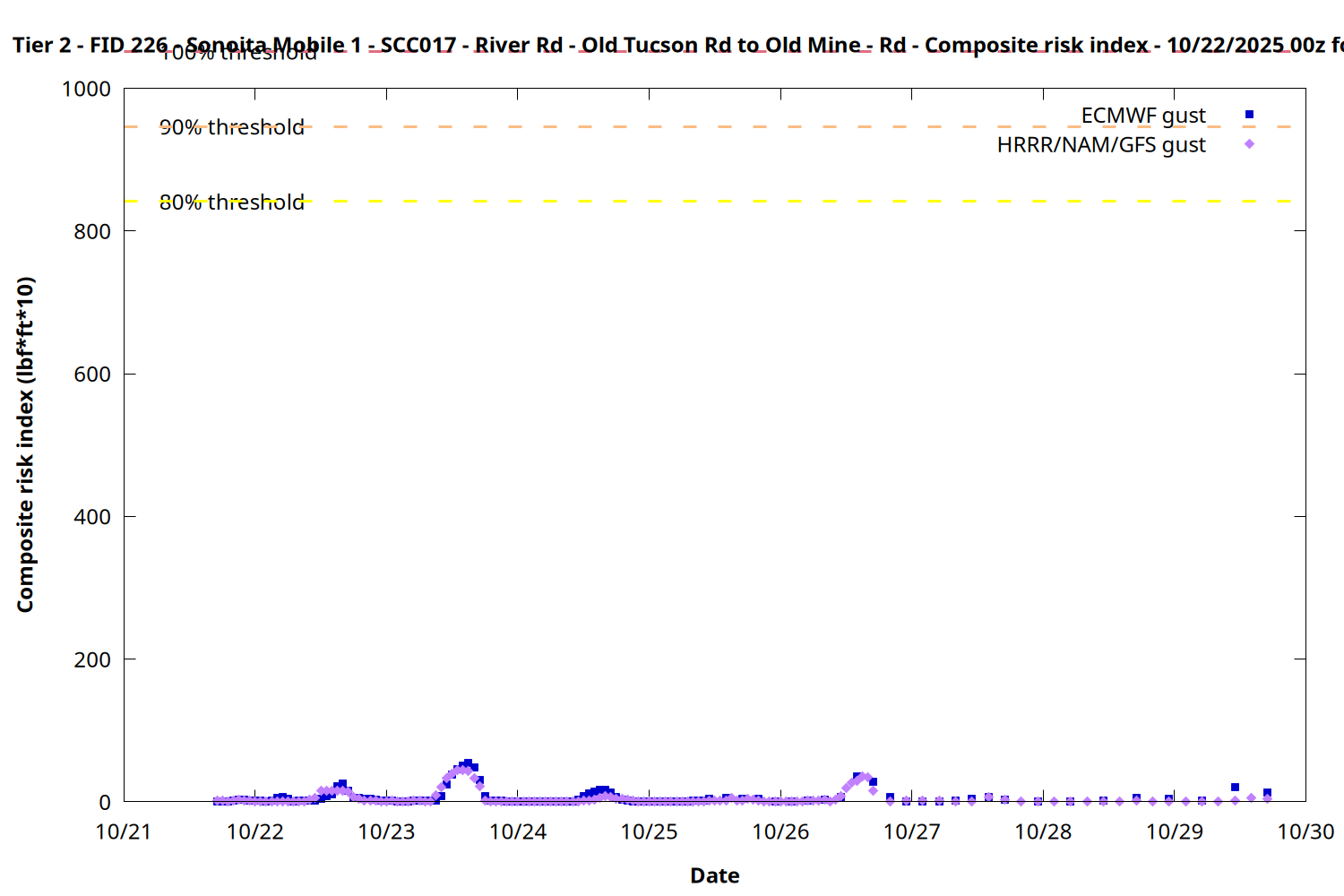Click the chart title text
The width and height of the screenshot is (1344, 896).
pyautogui.click(x=672, y=45)
